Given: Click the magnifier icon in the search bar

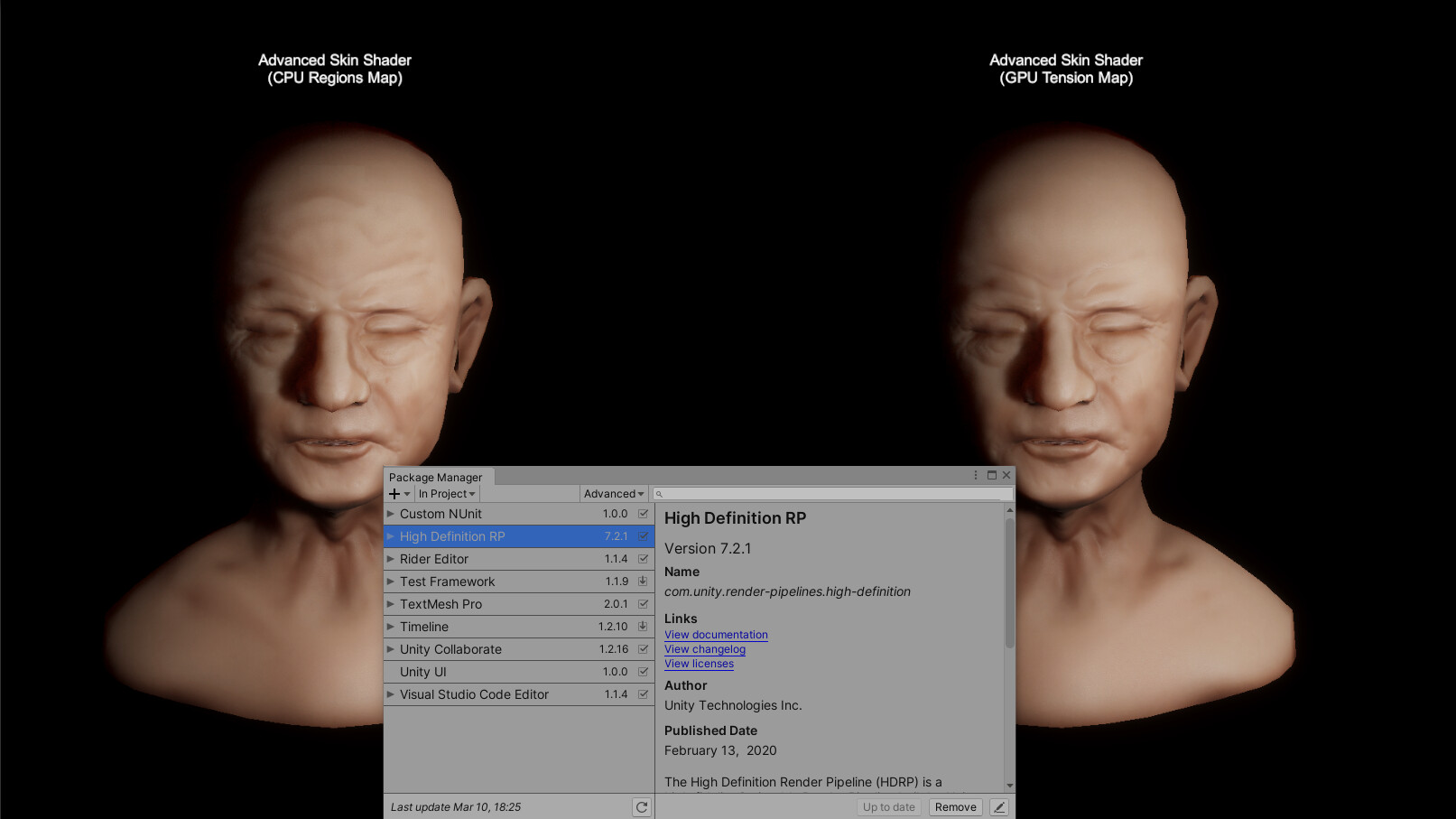Looking at the screenshot, I should click(x=660, y=493).
